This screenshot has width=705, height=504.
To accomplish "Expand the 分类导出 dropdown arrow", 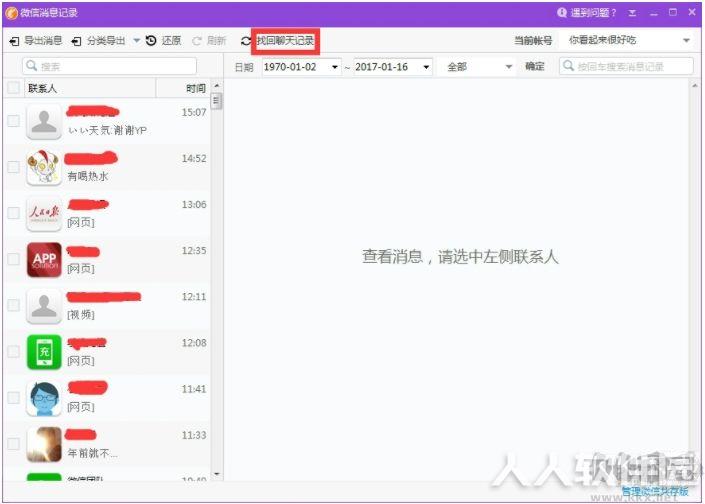I will 136,41.
